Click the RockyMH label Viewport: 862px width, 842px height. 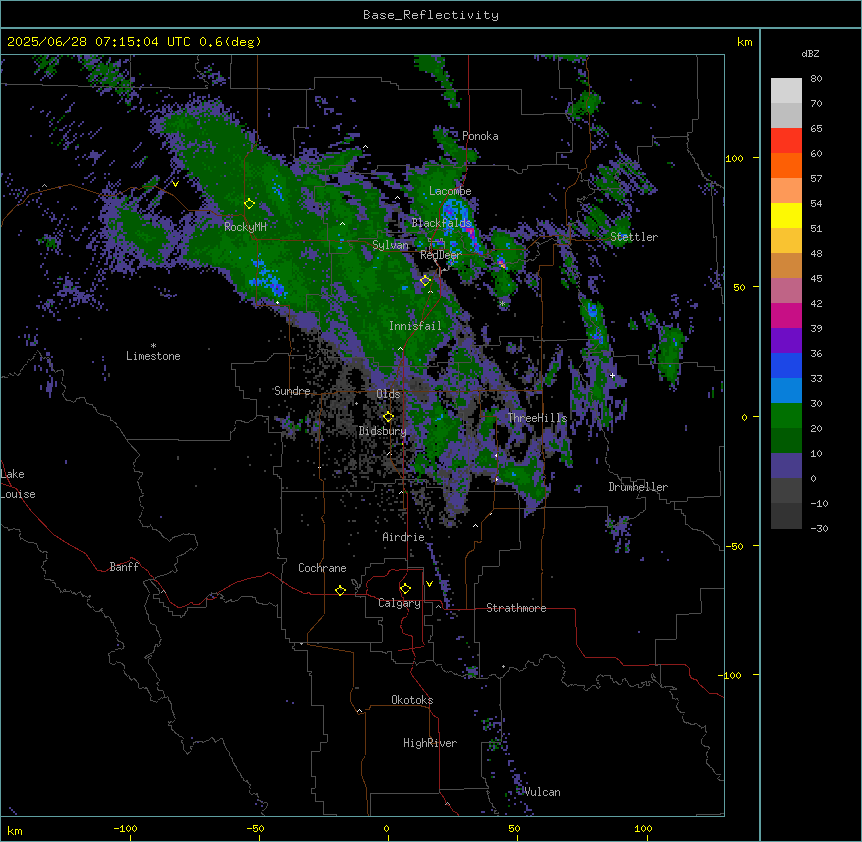tap(245, 227)
